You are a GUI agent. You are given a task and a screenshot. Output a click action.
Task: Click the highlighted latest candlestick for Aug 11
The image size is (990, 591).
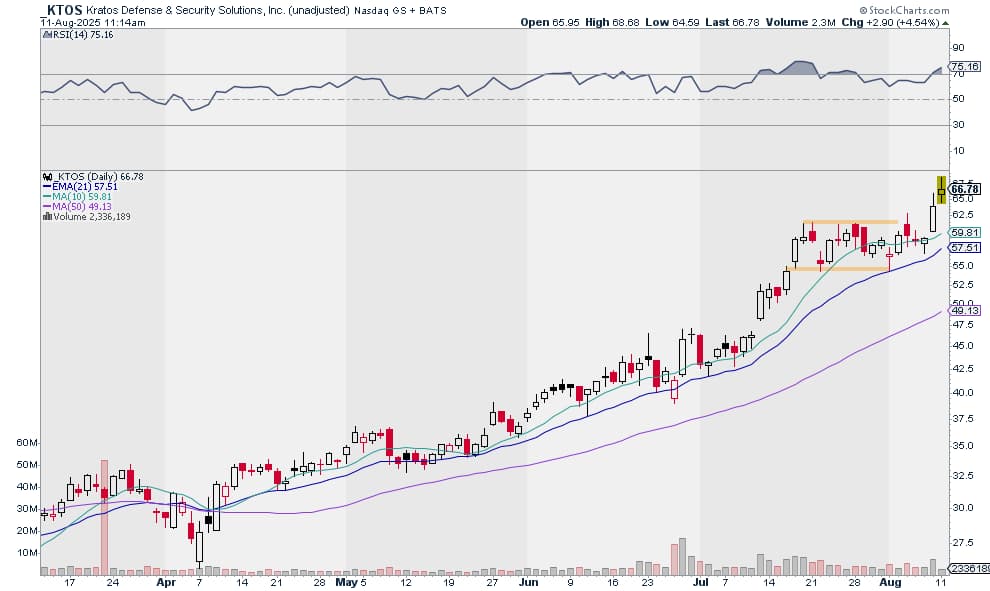[x=941, y=189]
